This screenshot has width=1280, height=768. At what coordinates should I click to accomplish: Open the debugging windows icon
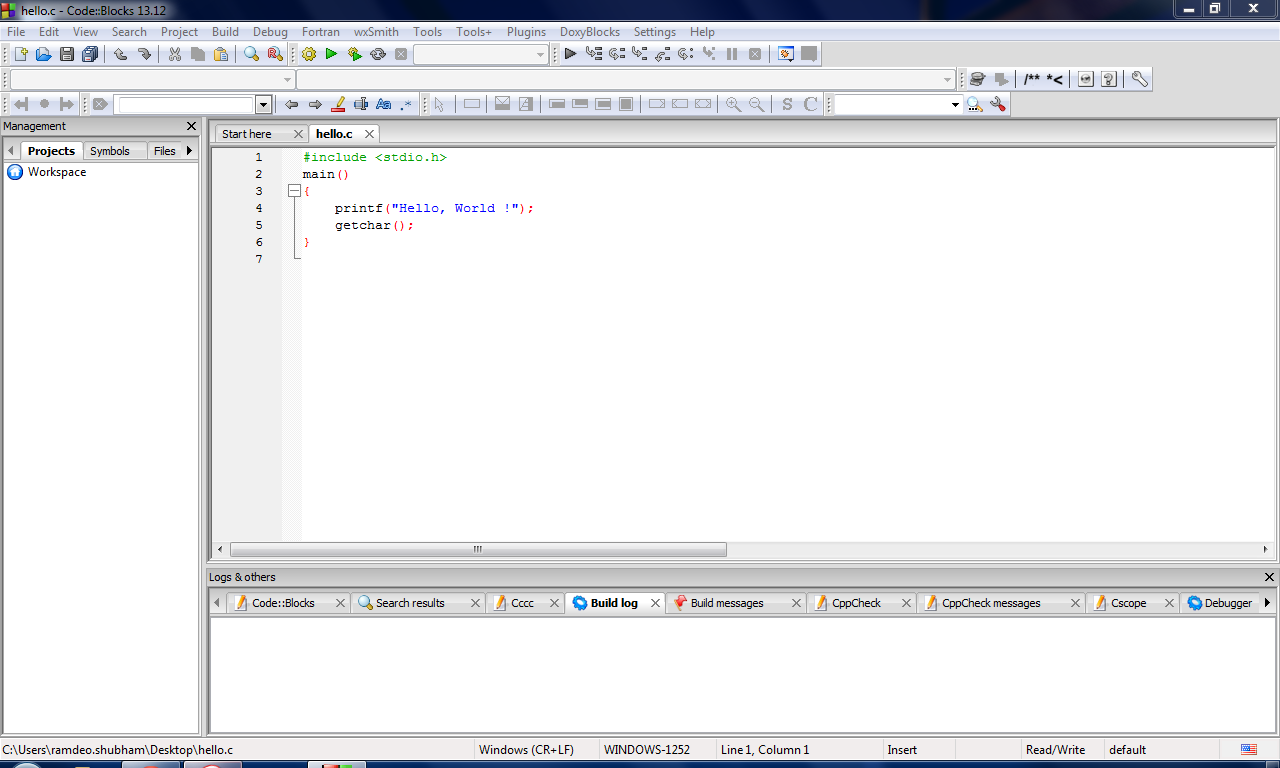point(786,54)
